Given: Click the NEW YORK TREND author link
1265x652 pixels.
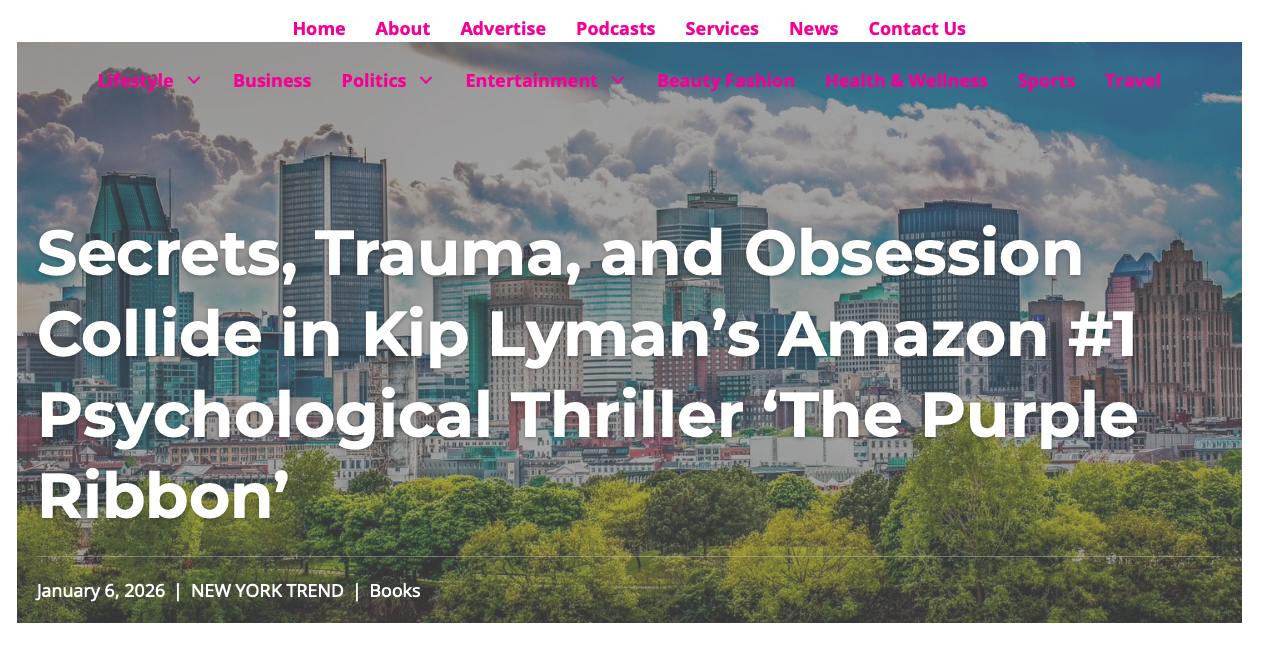Looking at the screenshot, I should point(267,591).
